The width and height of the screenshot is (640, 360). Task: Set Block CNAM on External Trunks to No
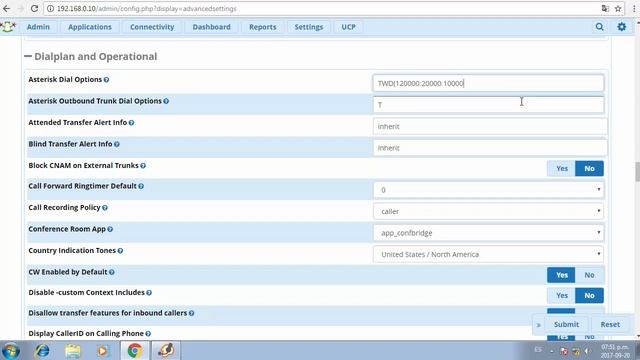[589, 169]
